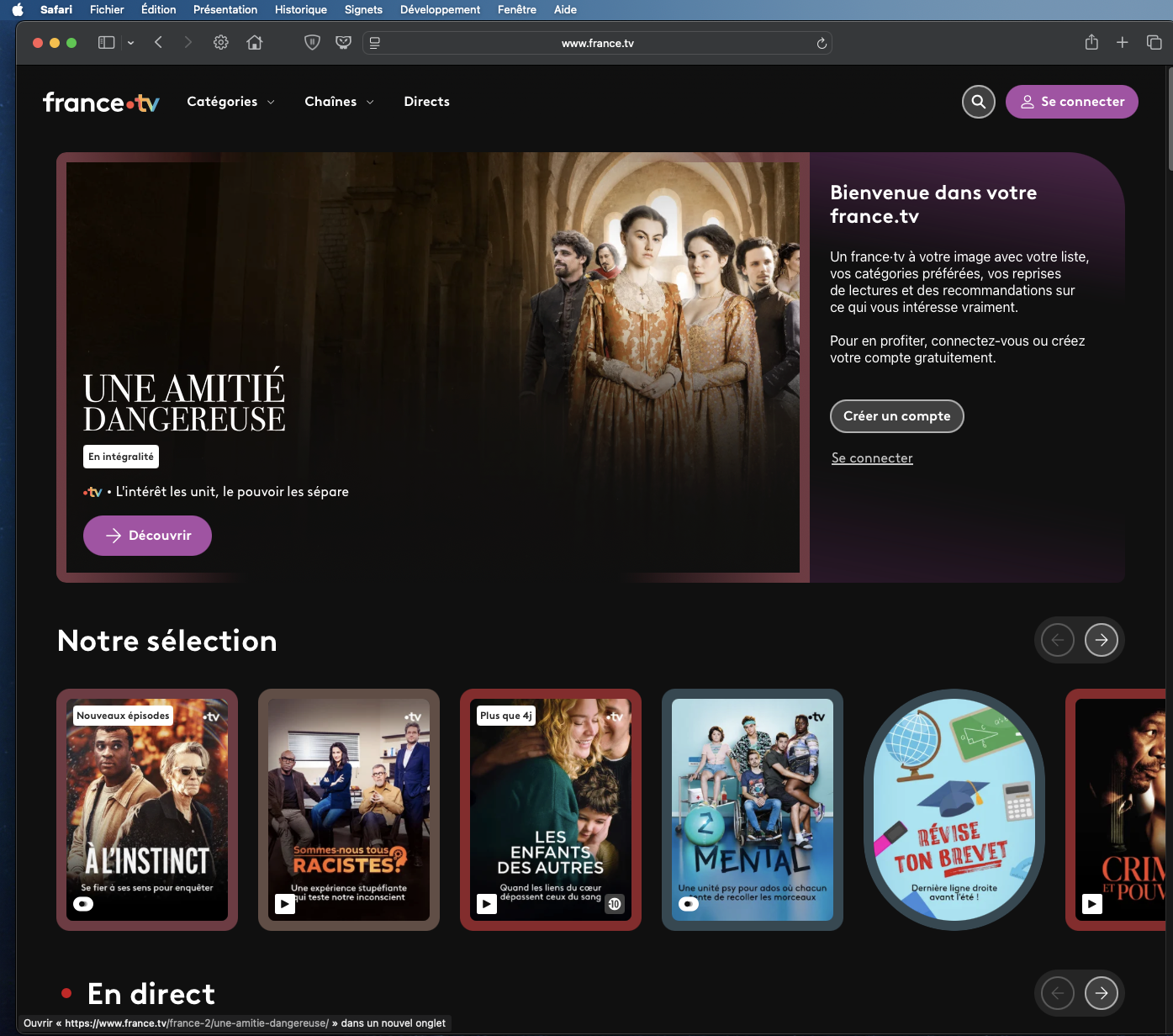Reload the current page
The height and width of the screenshot is (1036, 1173).
point(822,43)
